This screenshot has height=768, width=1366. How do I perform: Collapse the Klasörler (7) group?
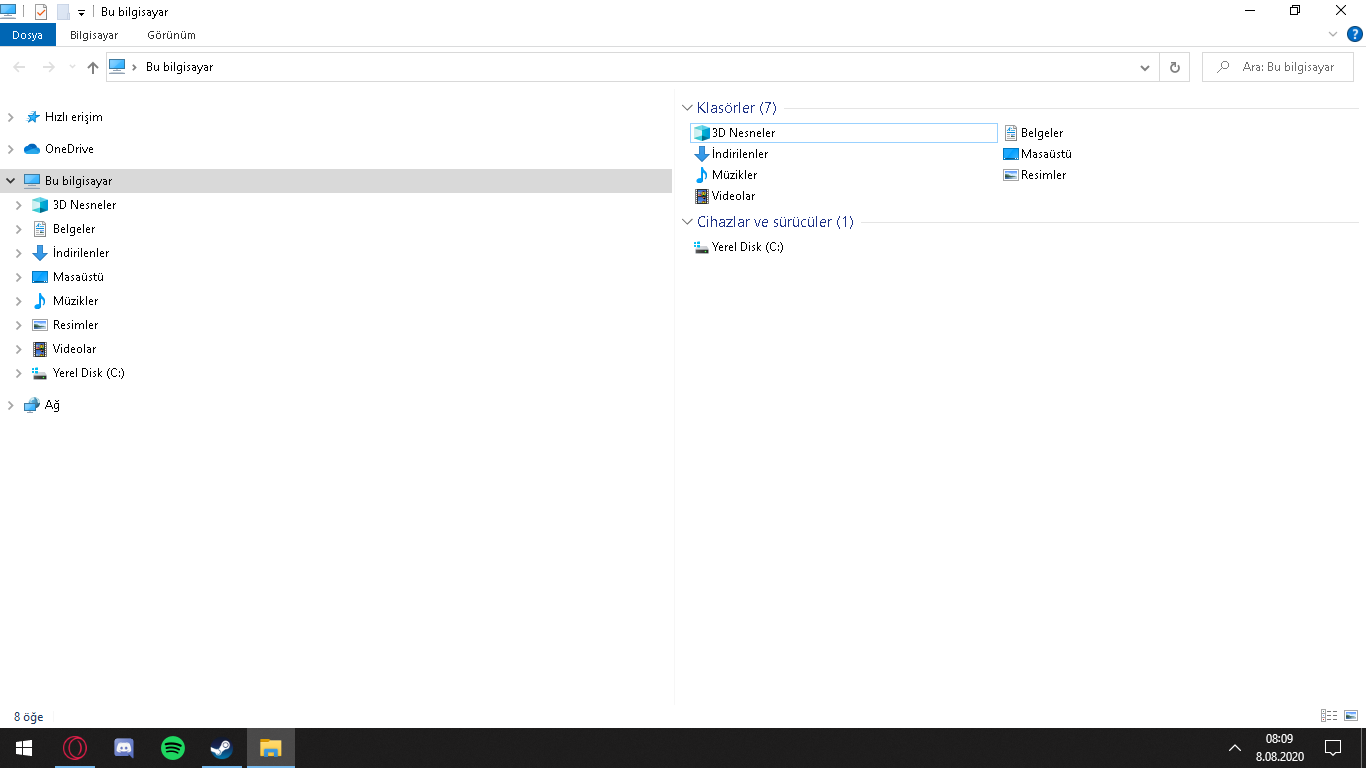687,108
